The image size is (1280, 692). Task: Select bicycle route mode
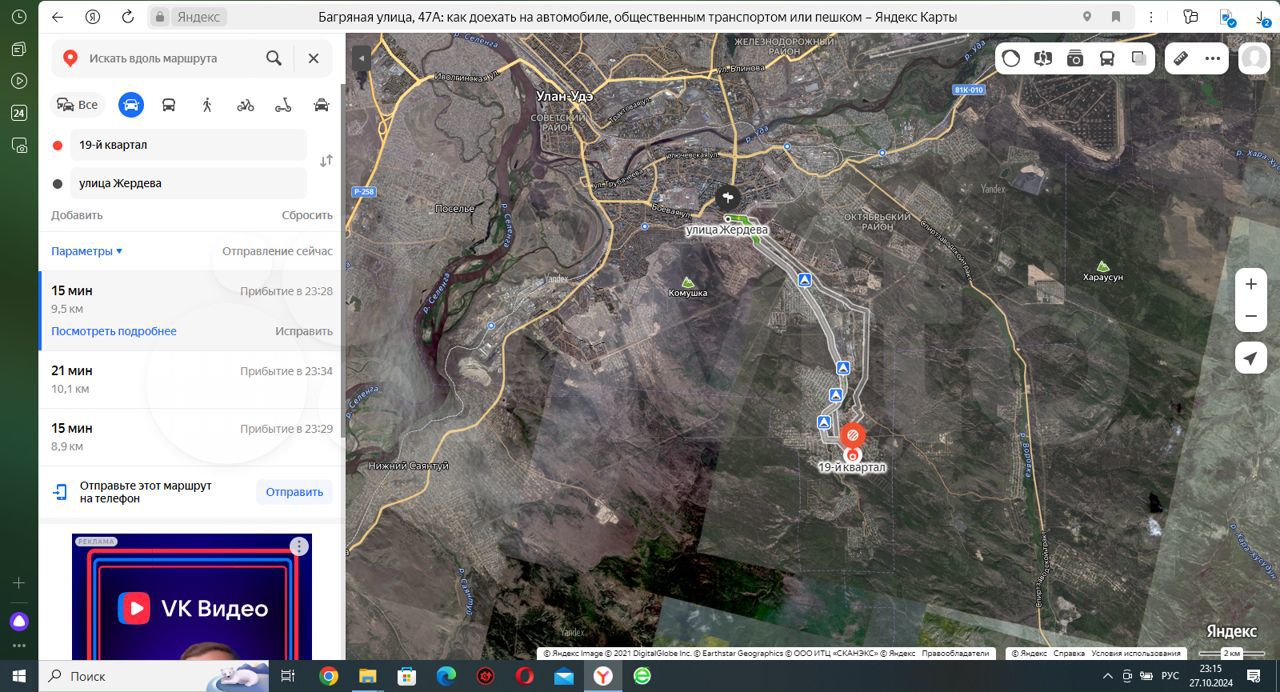pos(245,104)
